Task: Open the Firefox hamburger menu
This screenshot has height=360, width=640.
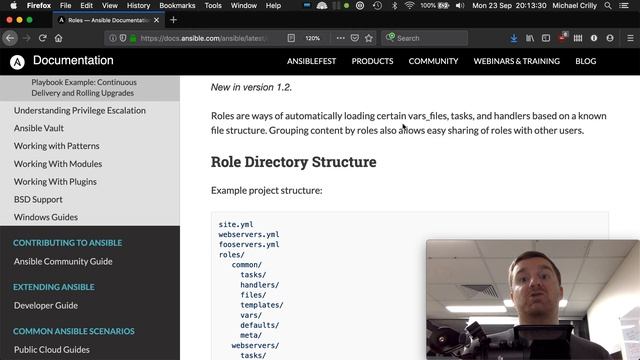Action: point(630,38)
